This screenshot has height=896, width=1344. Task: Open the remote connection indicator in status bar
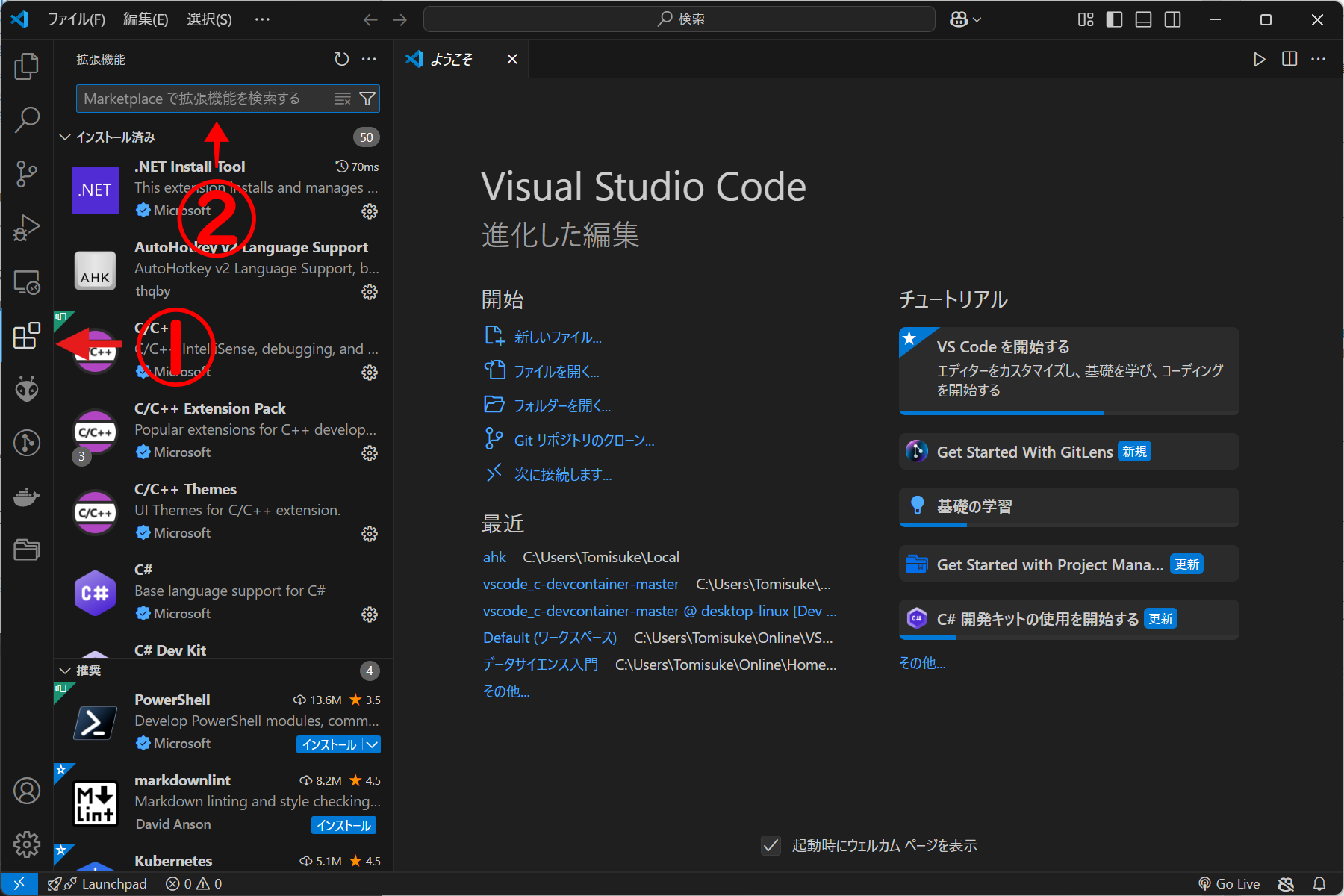19,883
